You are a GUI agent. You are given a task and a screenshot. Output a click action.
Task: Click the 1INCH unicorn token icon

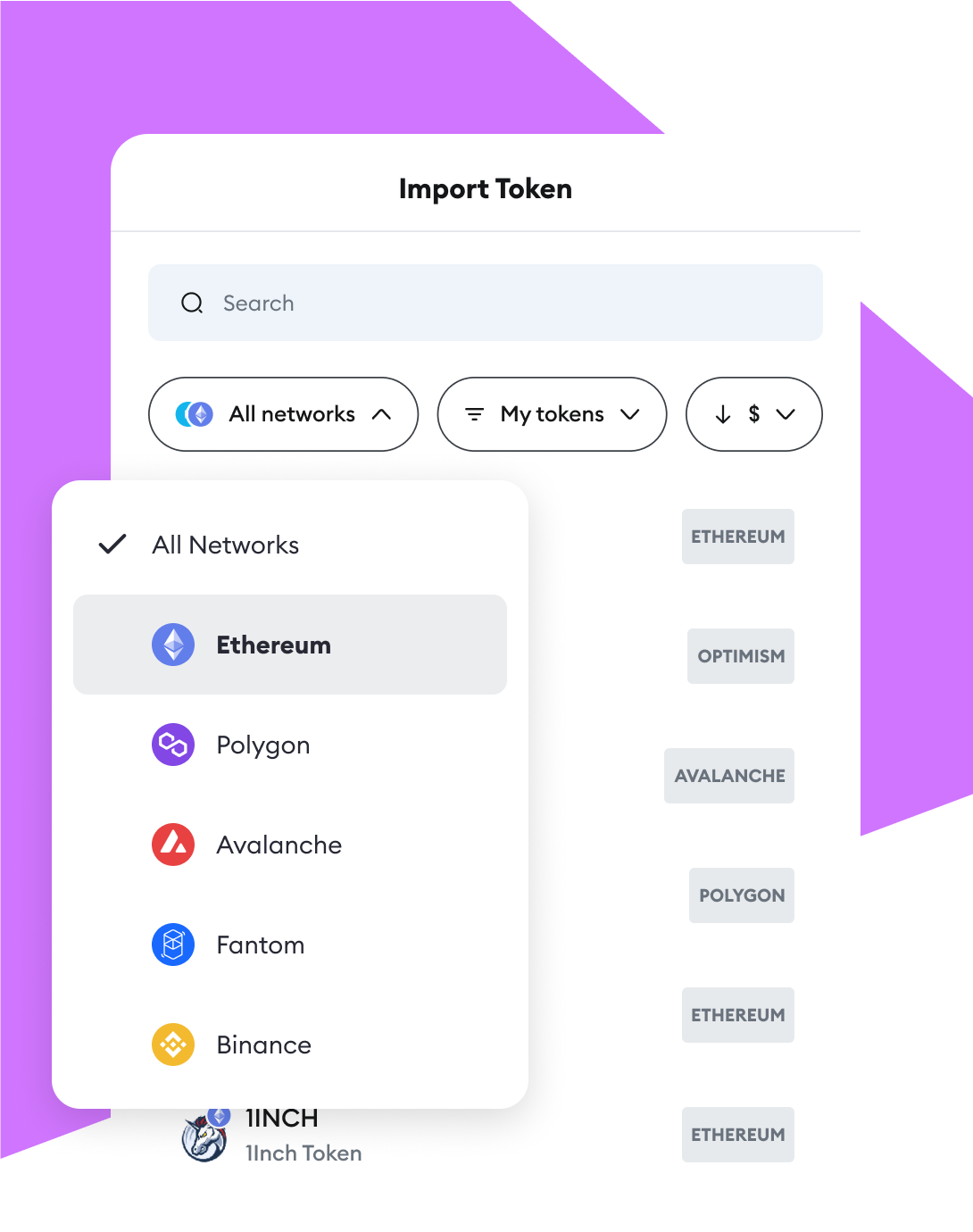[204, 1136]
